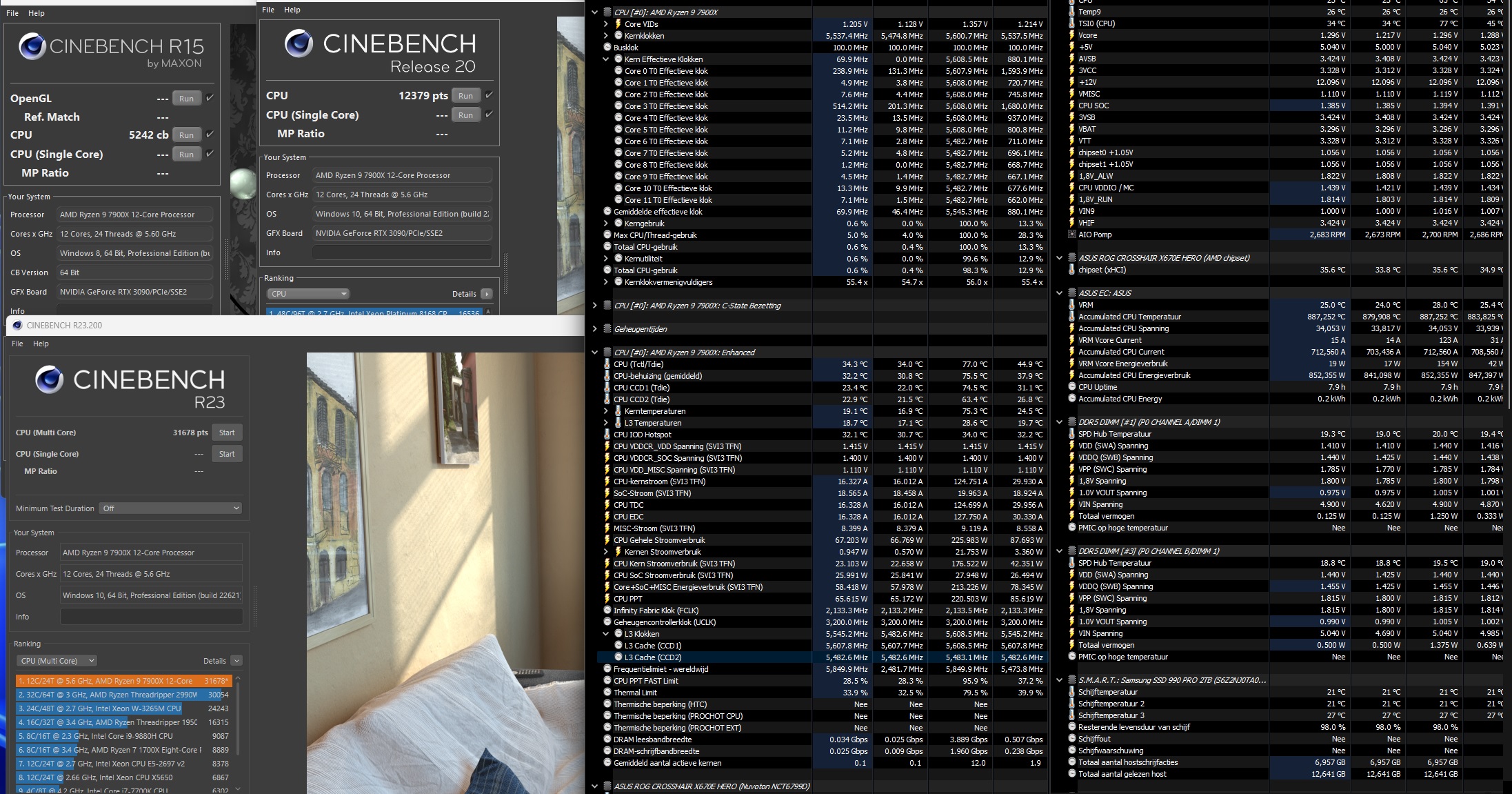Toggle OpenGL checkbox in Cinebench R15
This screenshot has width=1512, height=794.
(210, 98)
